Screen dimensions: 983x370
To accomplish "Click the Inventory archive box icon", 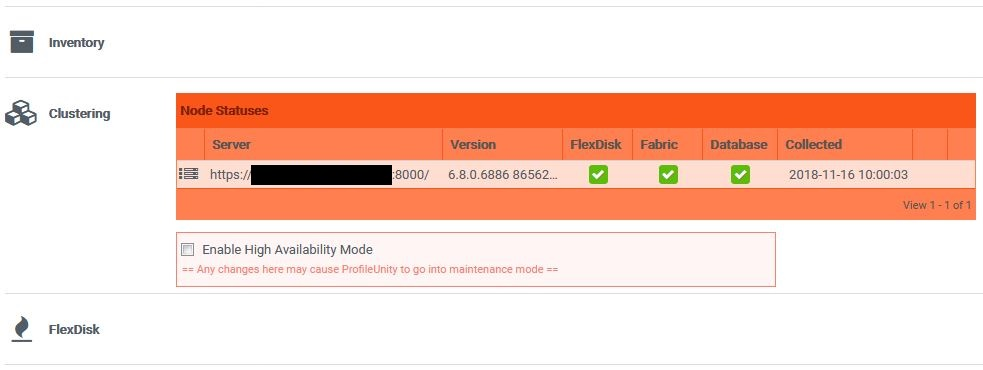I will (21, 41).
